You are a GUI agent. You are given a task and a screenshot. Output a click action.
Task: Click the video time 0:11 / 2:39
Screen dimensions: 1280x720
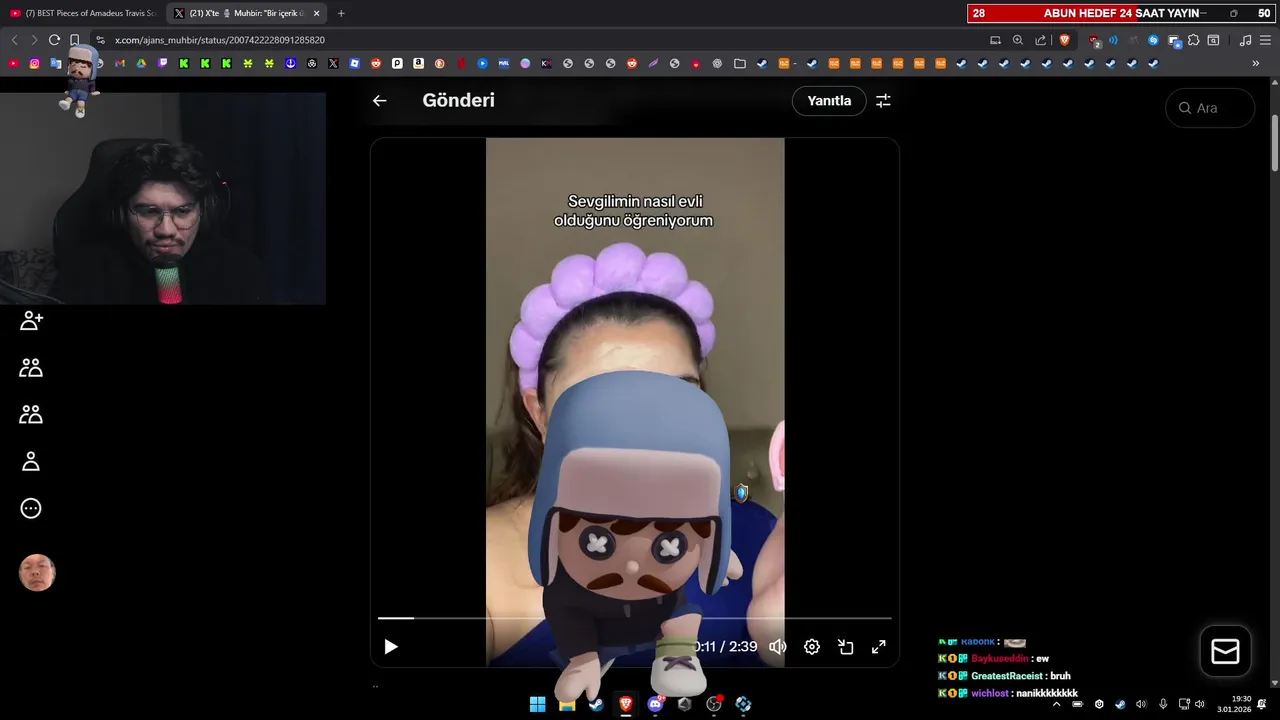(x=725, y=647)
